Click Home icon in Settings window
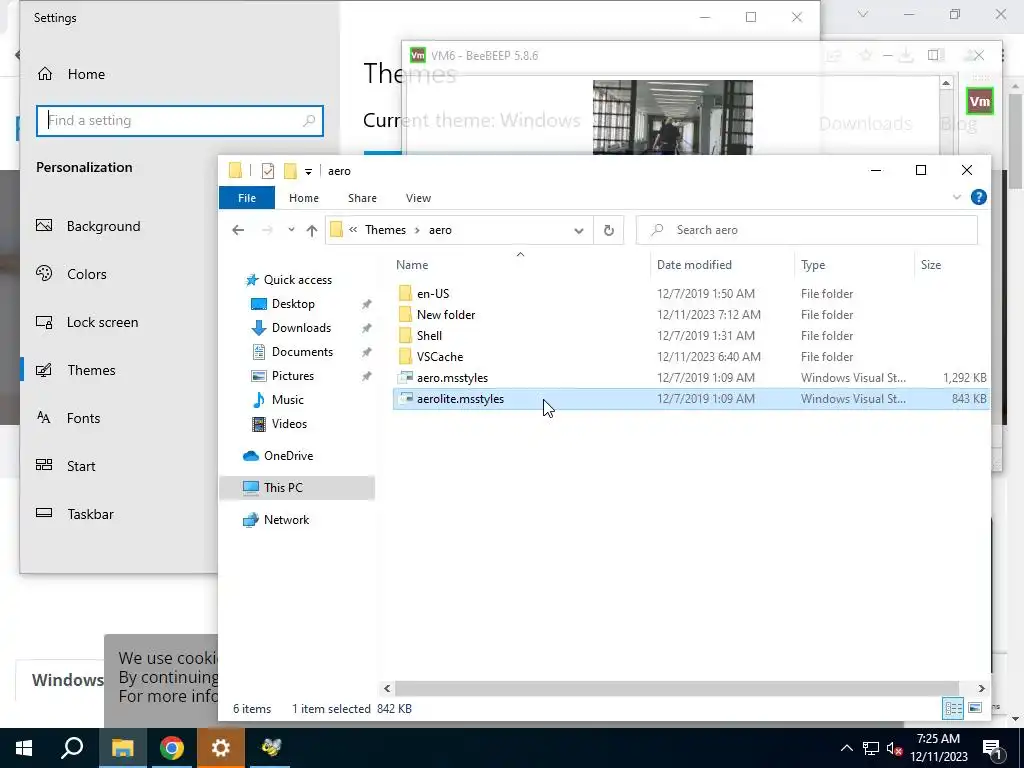1024x768 pixels. pyautogui.click(x=44, y=74)
